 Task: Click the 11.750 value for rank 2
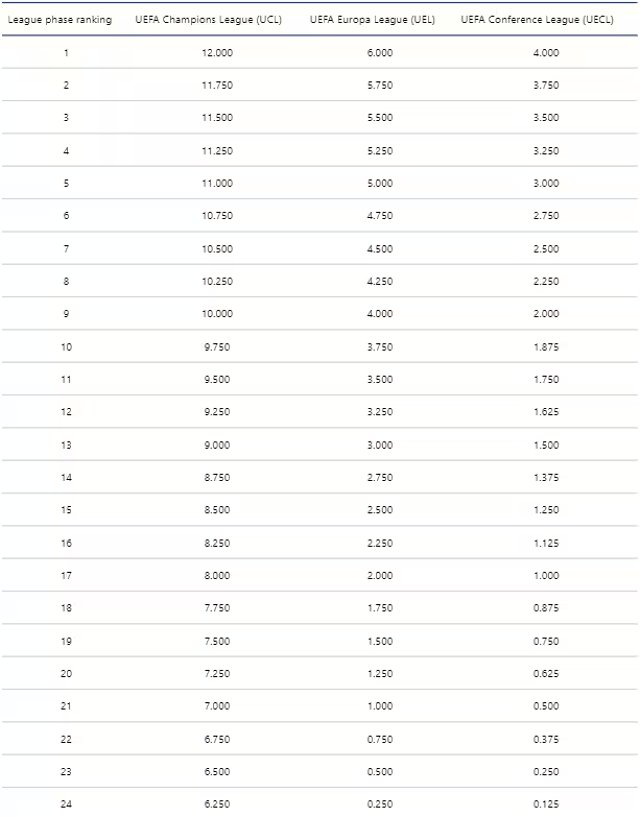point(216,85)
